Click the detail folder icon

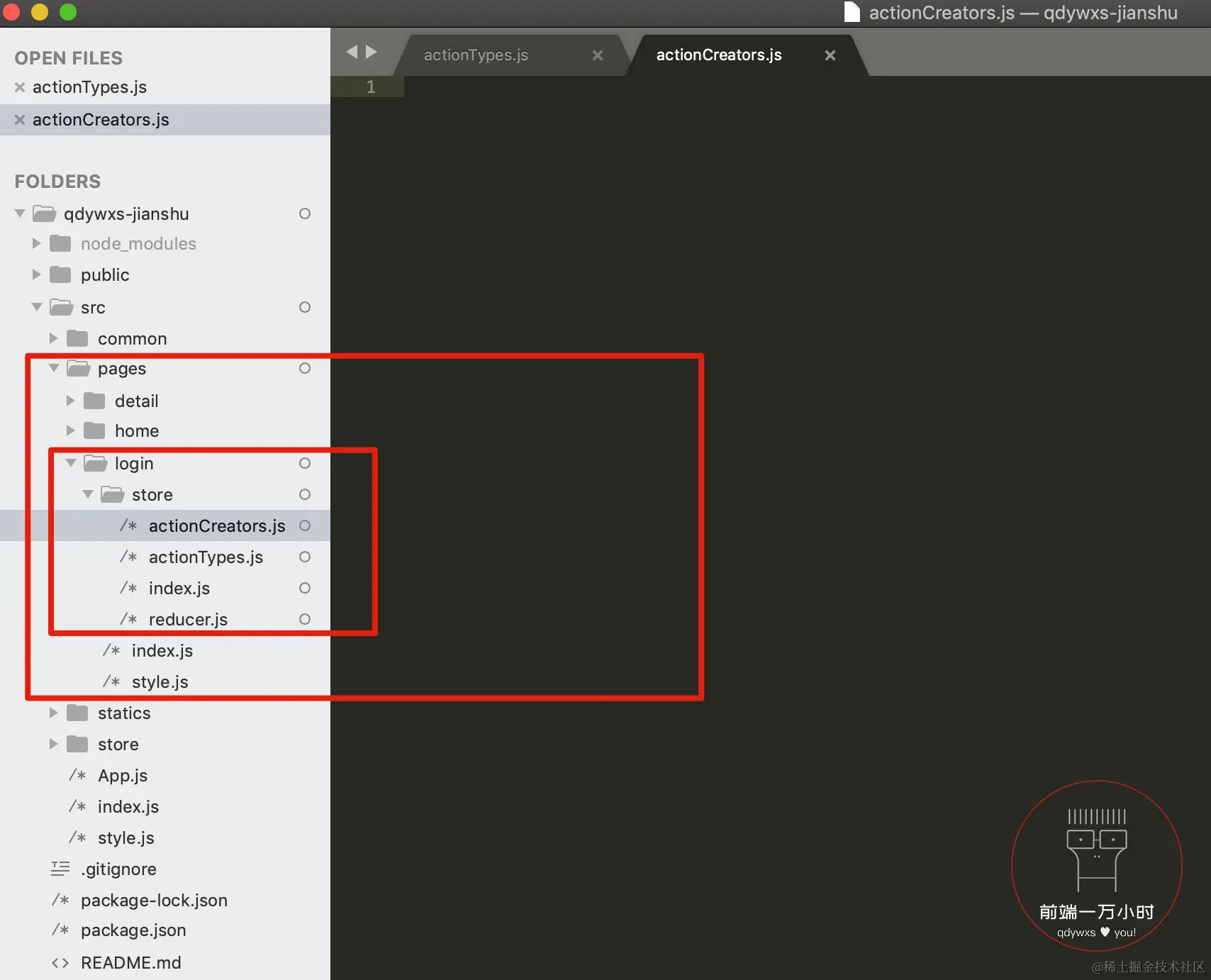94,401
